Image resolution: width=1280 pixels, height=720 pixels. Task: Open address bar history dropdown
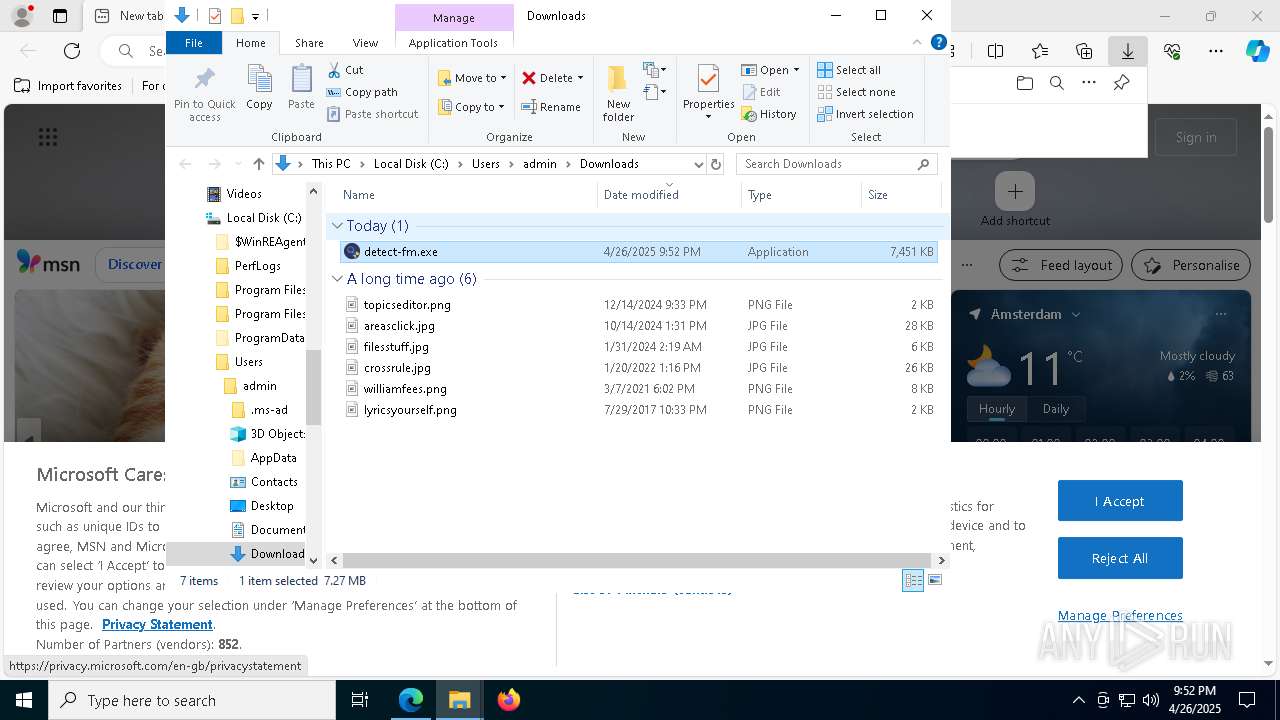[x=698, y=164]
